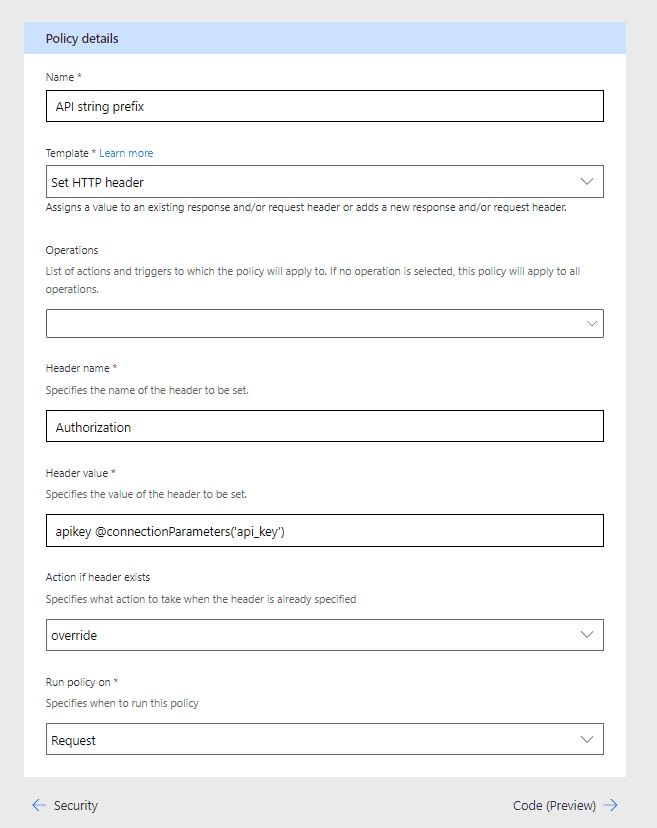
Task: Click the Template description text below dropdown
Action: pos(306,208)
